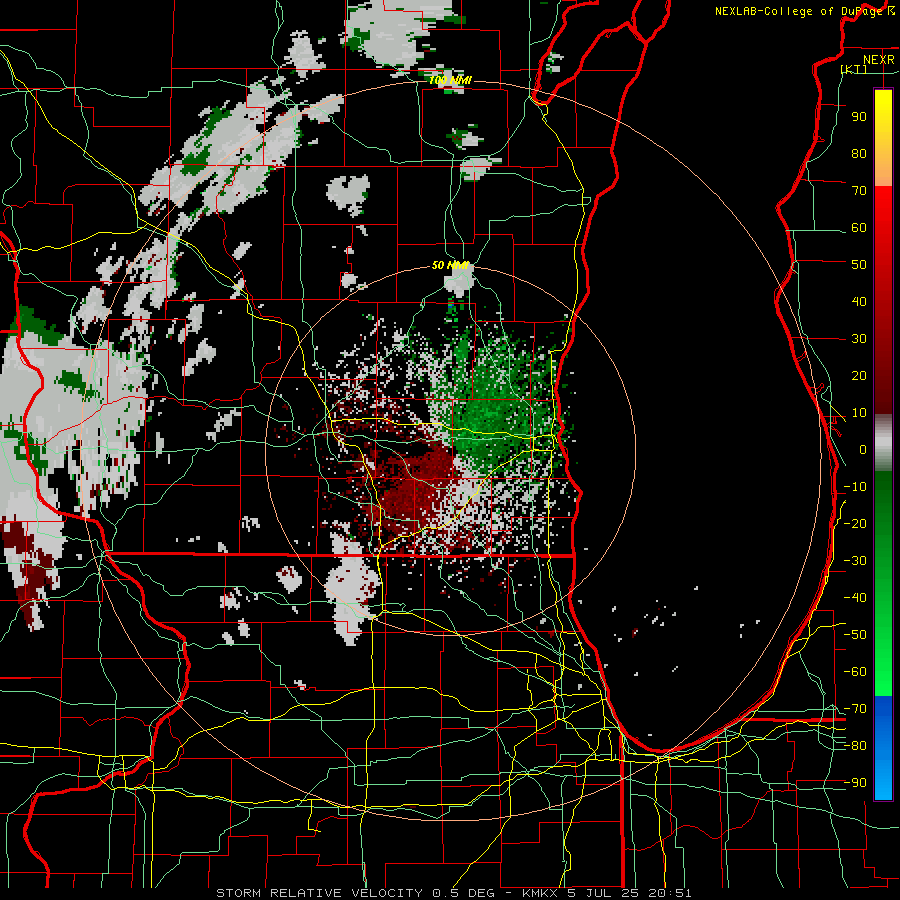This screenshot has height=900, width=900.
Task: Click the 5 JUL 25 date text
Action: pyautogui.click(x=603, y=893)
